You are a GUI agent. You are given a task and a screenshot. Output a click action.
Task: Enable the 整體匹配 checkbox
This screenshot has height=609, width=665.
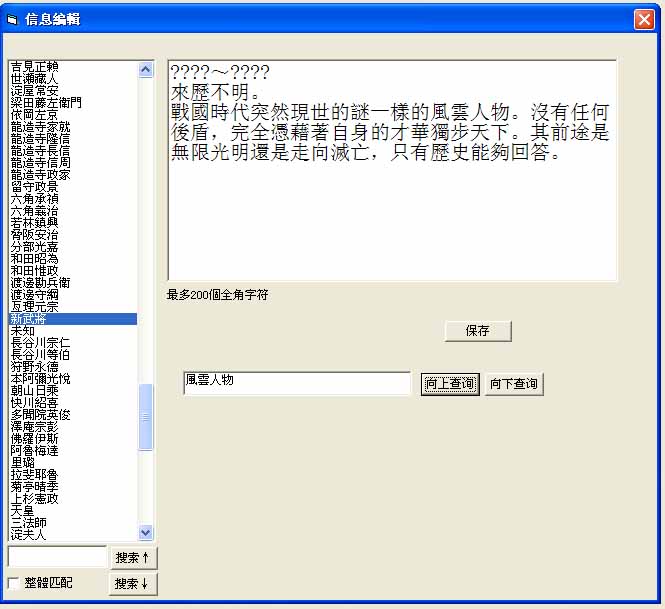[x=14, y=582]
